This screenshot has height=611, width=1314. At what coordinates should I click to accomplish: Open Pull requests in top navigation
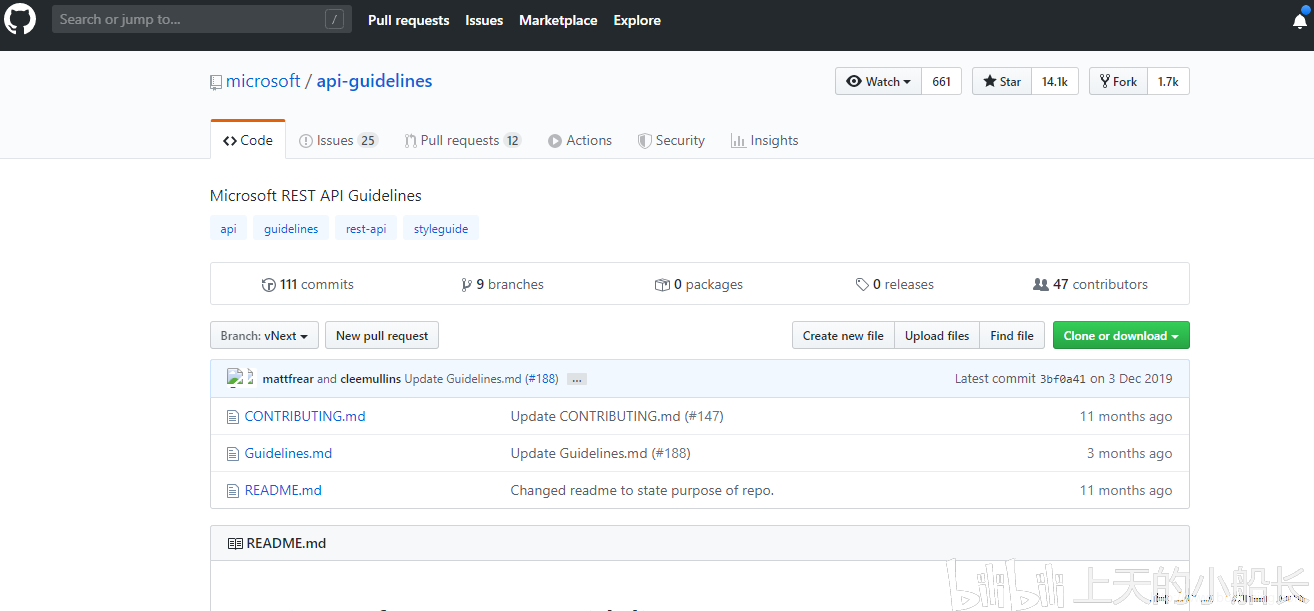[409, 20]
